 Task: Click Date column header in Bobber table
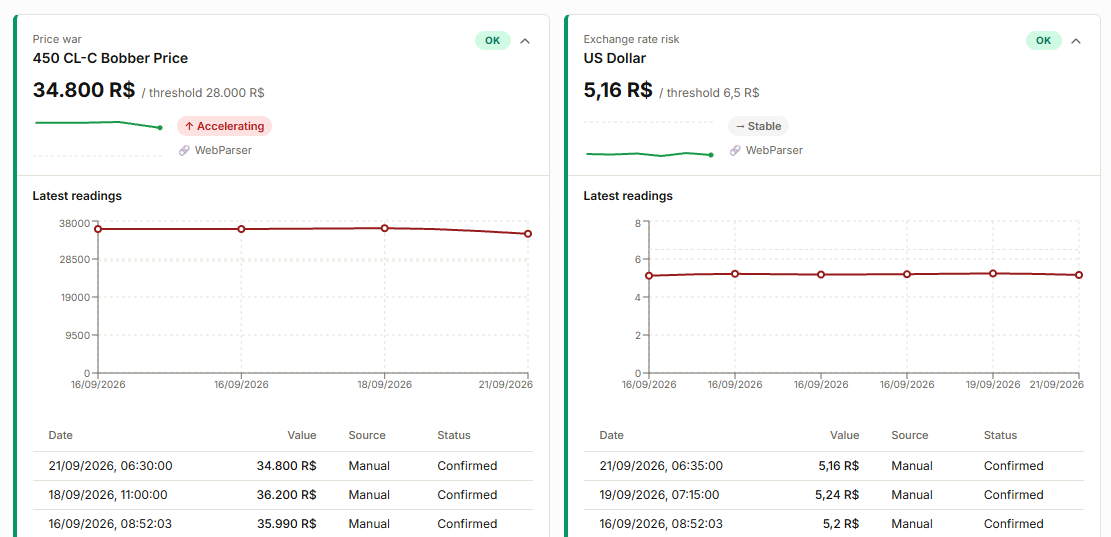(x=60, y=435)
